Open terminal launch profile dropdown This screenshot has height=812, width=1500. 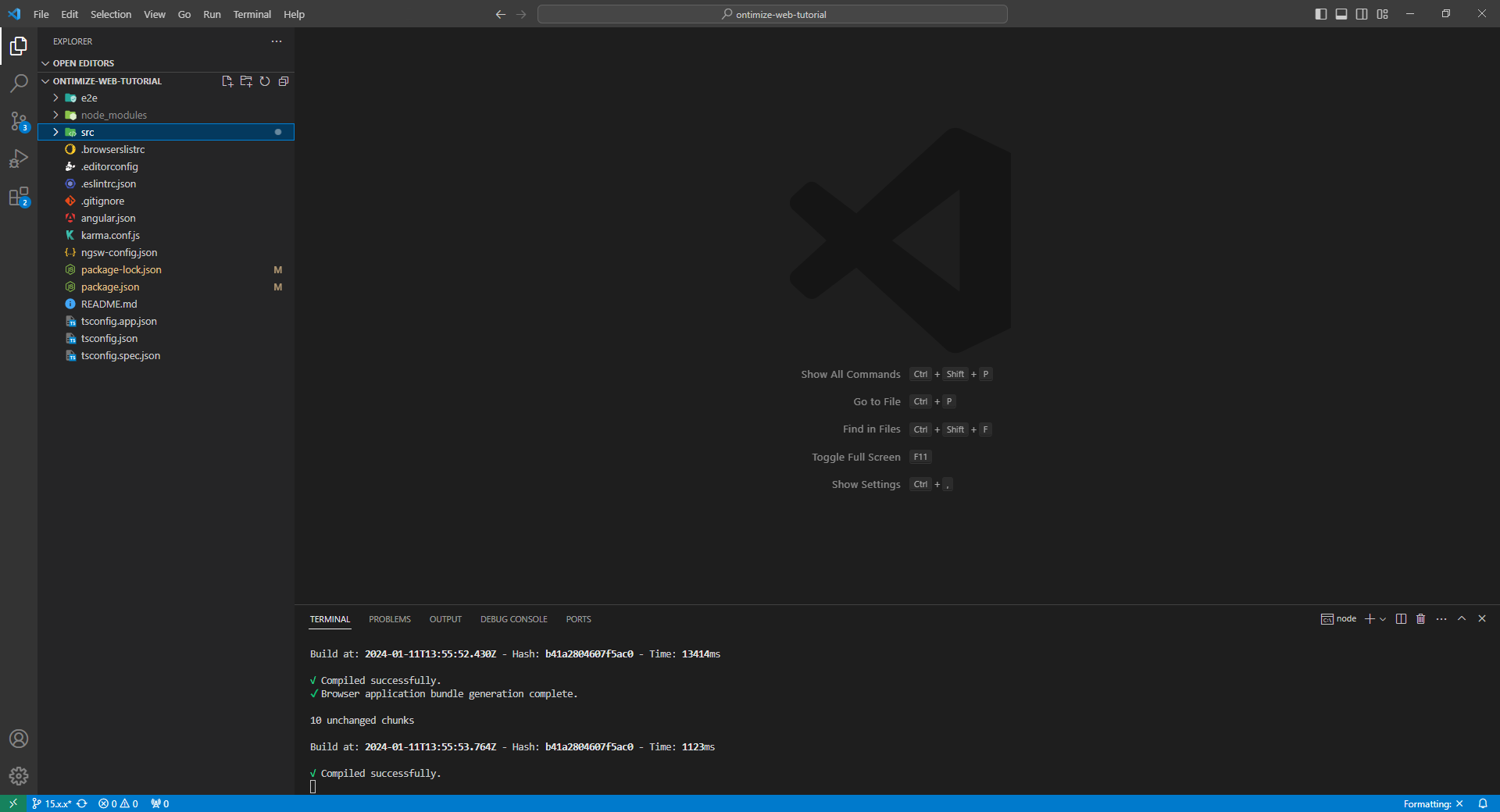1383,619
